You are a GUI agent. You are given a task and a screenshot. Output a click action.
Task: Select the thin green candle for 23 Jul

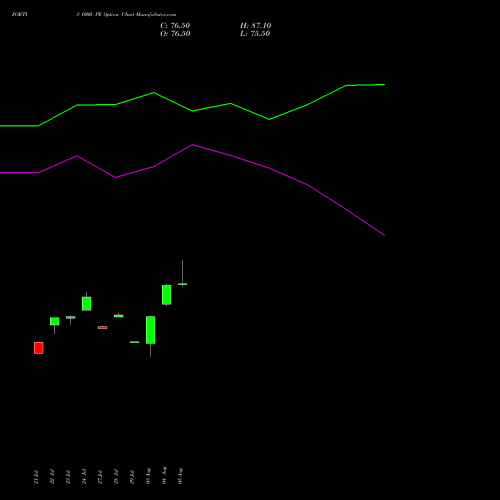[x=71, y=317]
